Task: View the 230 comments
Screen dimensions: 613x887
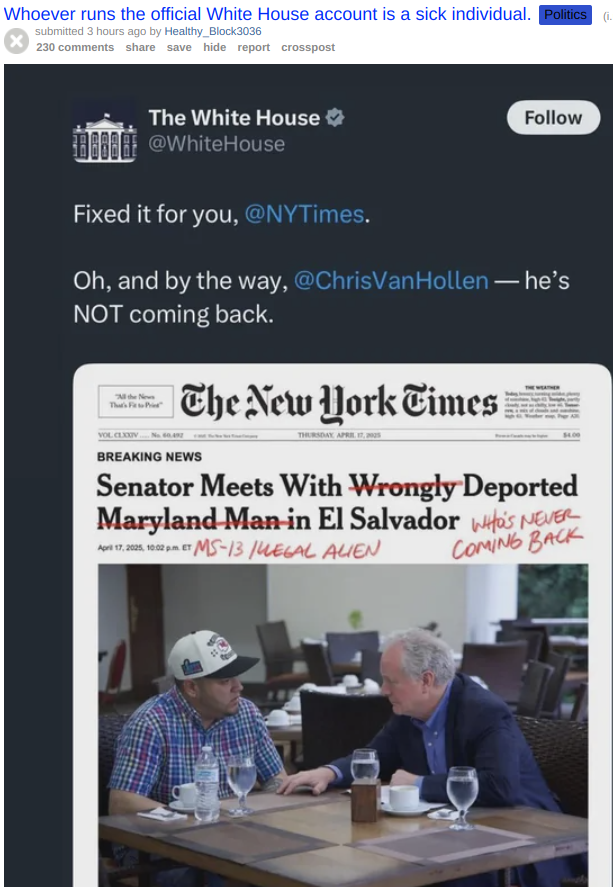Action: 75,47
